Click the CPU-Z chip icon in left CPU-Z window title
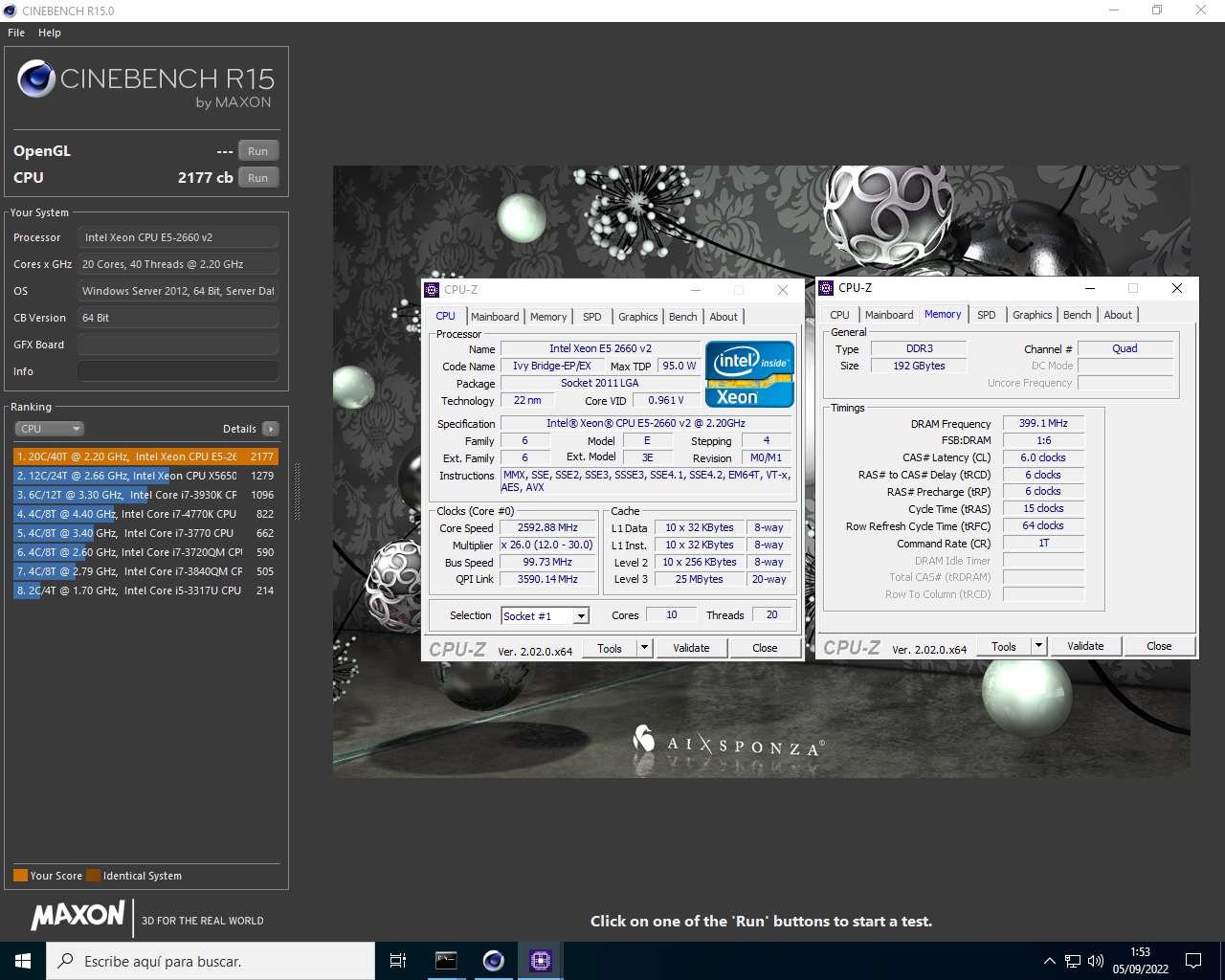This screenshot has width=1225, height=980. (432, 290)
